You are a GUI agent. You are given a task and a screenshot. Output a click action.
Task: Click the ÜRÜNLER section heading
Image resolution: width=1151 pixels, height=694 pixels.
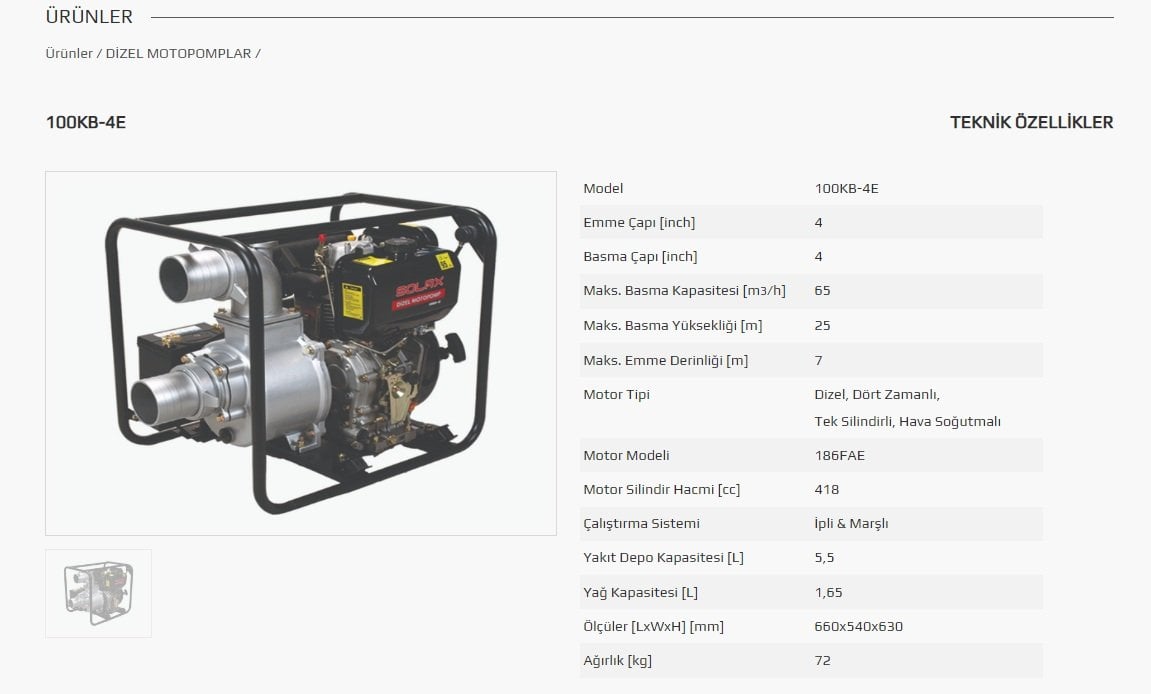point(89,17)
